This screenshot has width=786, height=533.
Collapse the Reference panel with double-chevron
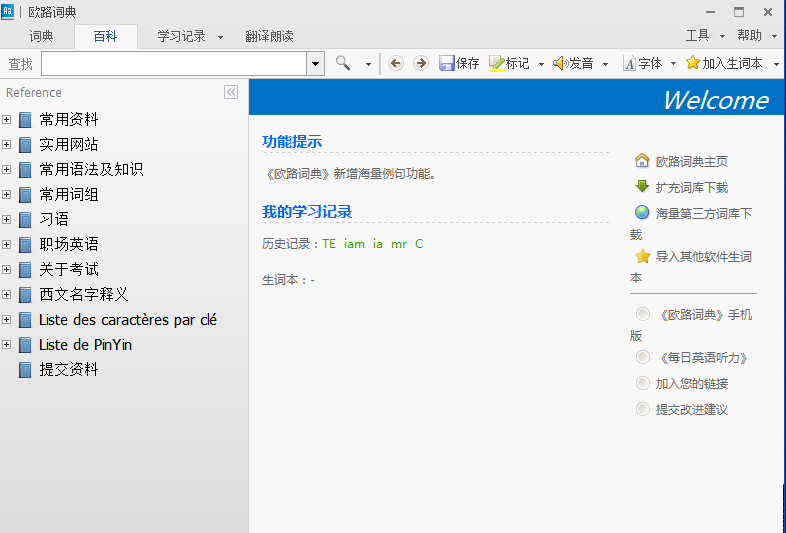(x=231, y=92)
